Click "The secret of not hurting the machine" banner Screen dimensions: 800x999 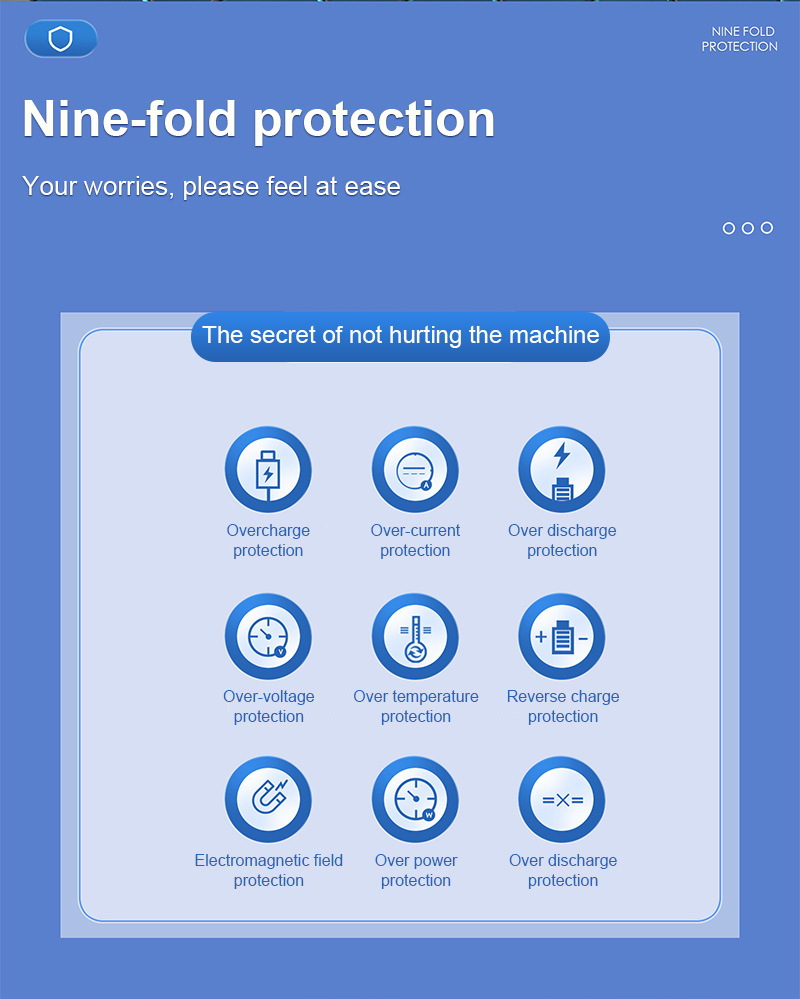[x=400, y=335]
